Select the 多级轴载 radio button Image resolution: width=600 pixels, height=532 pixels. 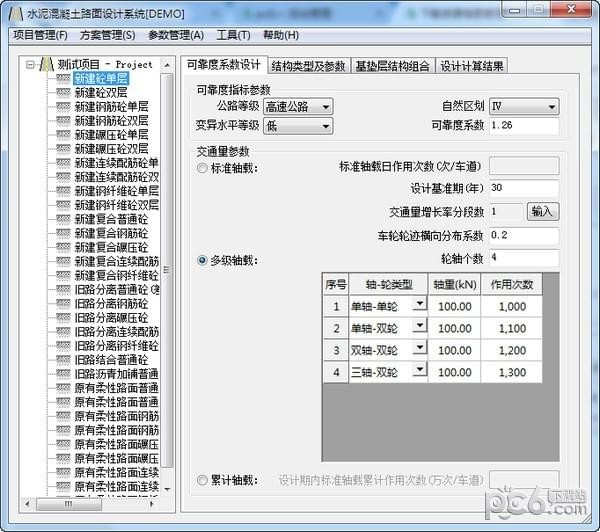(202, 261)
